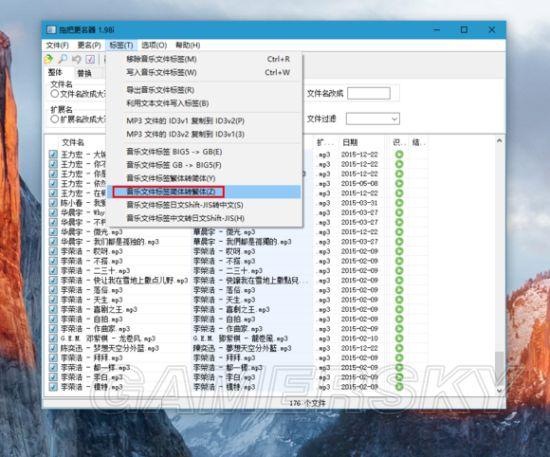Click the green status icon in first file row
Viewport: 550px width, 457px height.
coord(399,154)
